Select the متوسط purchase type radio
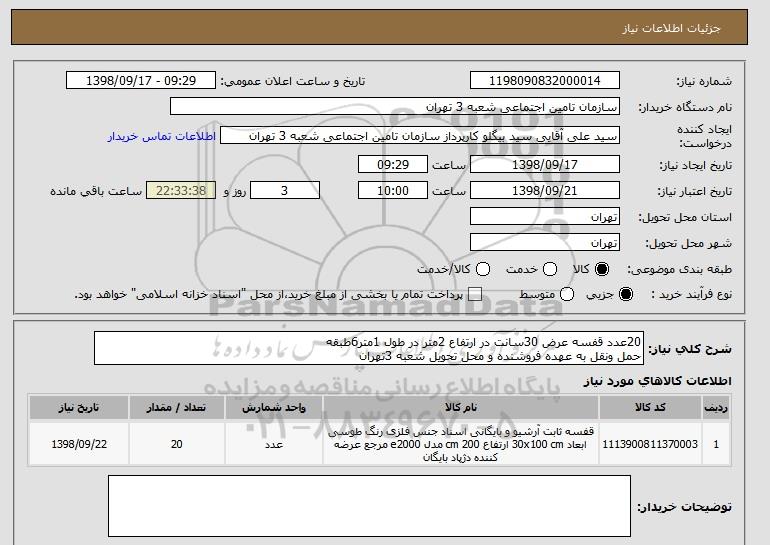The image size is (770, 545). pyautogui.click(x=567, y=294)
